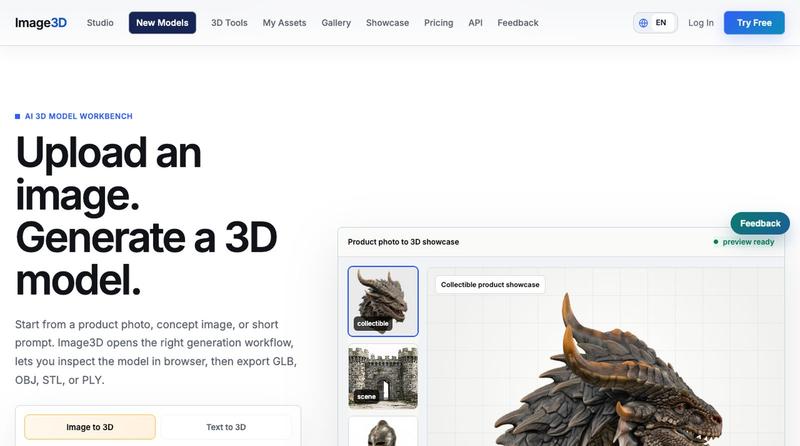Click the Collectible product showcase label

click(490, 285)
